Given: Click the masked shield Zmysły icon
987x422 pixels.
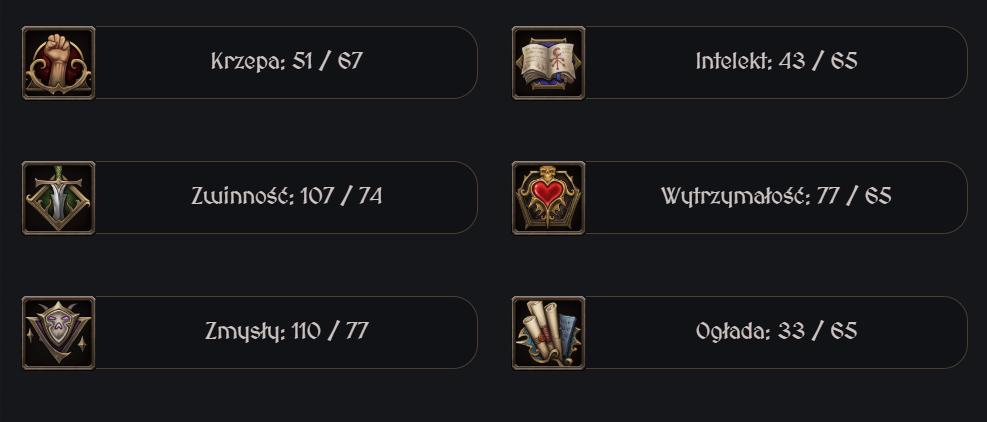Looking at the screenshot, I should pyautogui.click(x=59, y=333).
